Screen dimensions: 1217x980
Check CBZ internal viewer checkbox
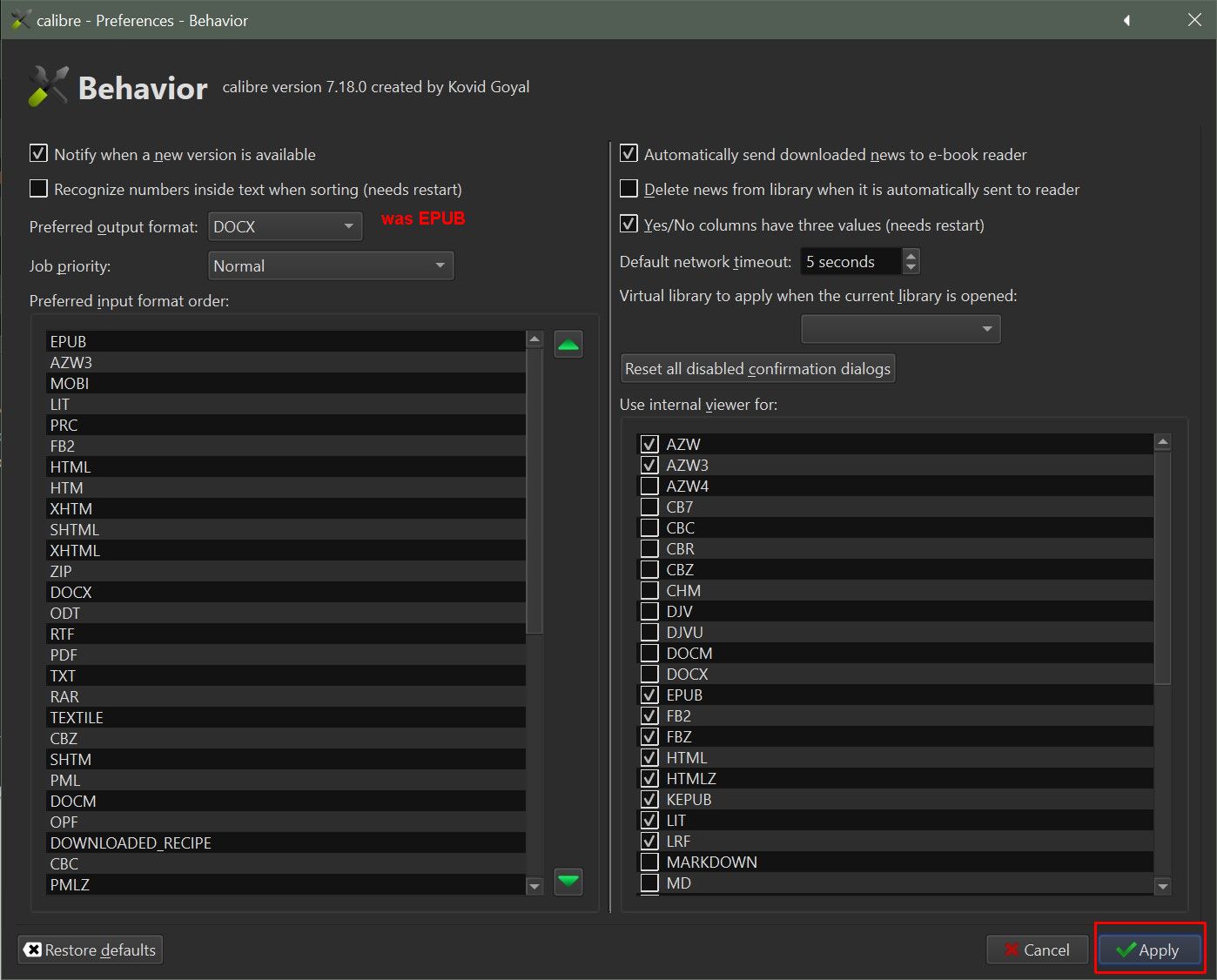click(x=649, y=569)
